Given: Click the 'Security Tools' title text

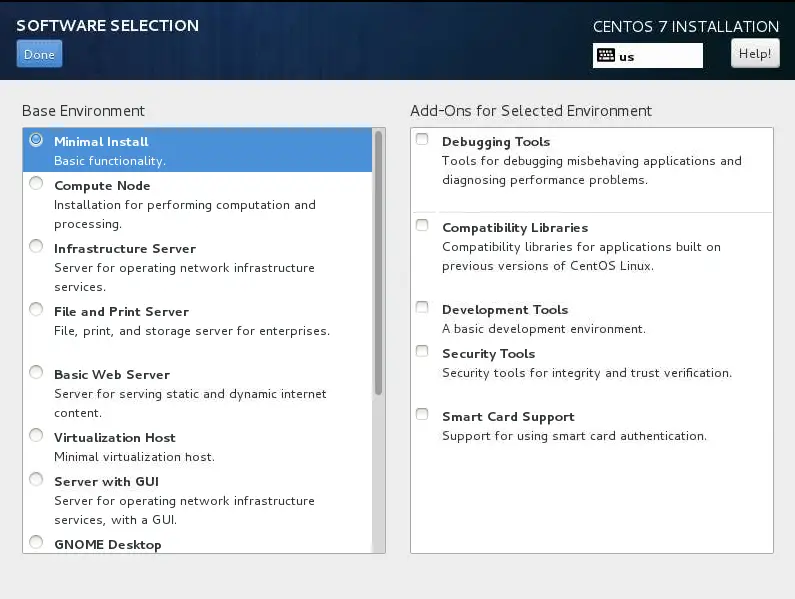Looking at the screenshot, I should coord(488,354).
